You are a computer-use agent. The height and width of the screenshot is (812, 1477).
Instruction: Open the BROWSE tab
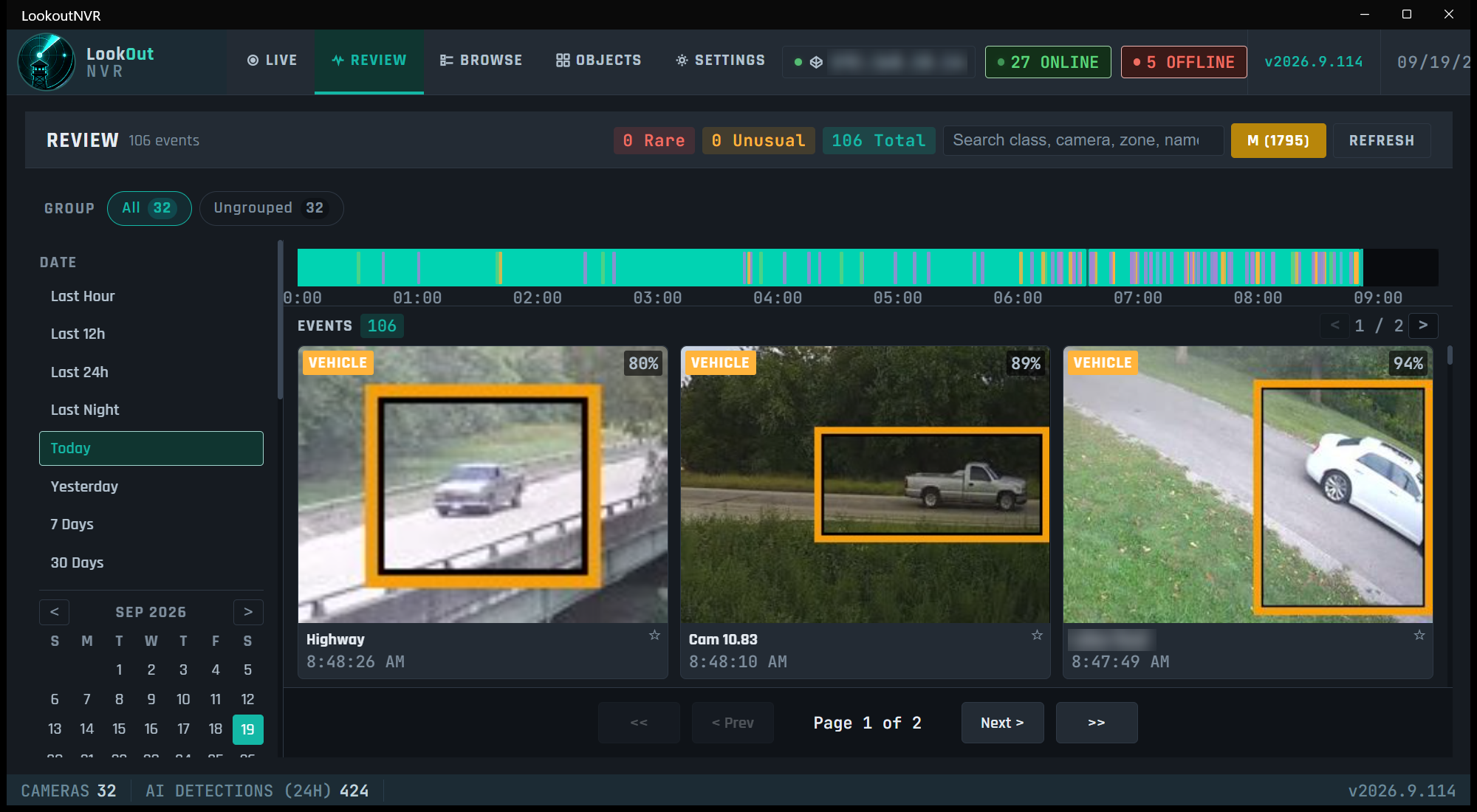point(481,61)
